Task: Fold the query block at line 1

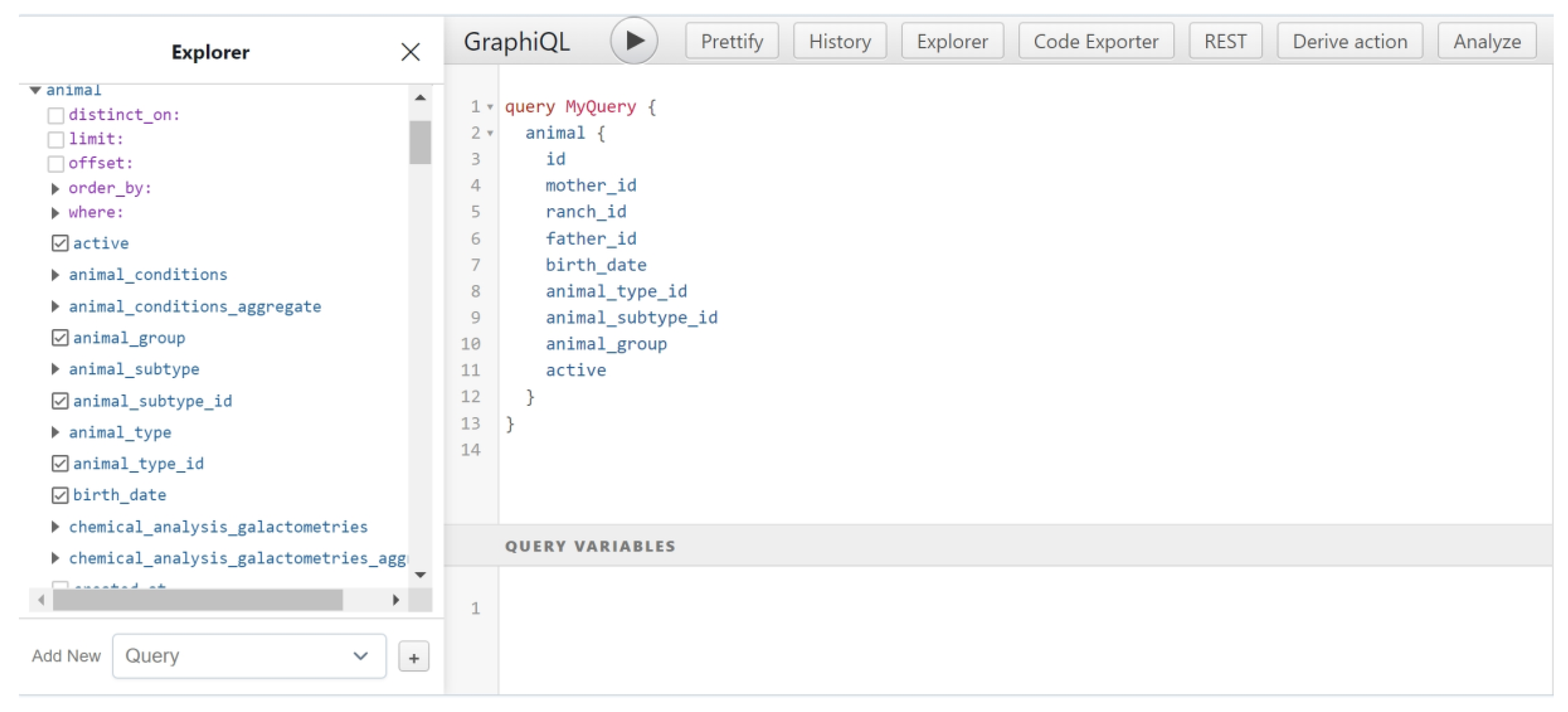Action: pos(490,107)
